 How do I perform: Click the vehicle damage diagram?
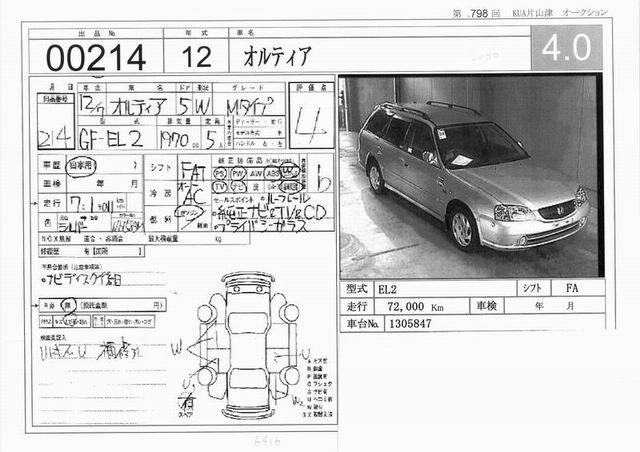[x=248, y=345]
